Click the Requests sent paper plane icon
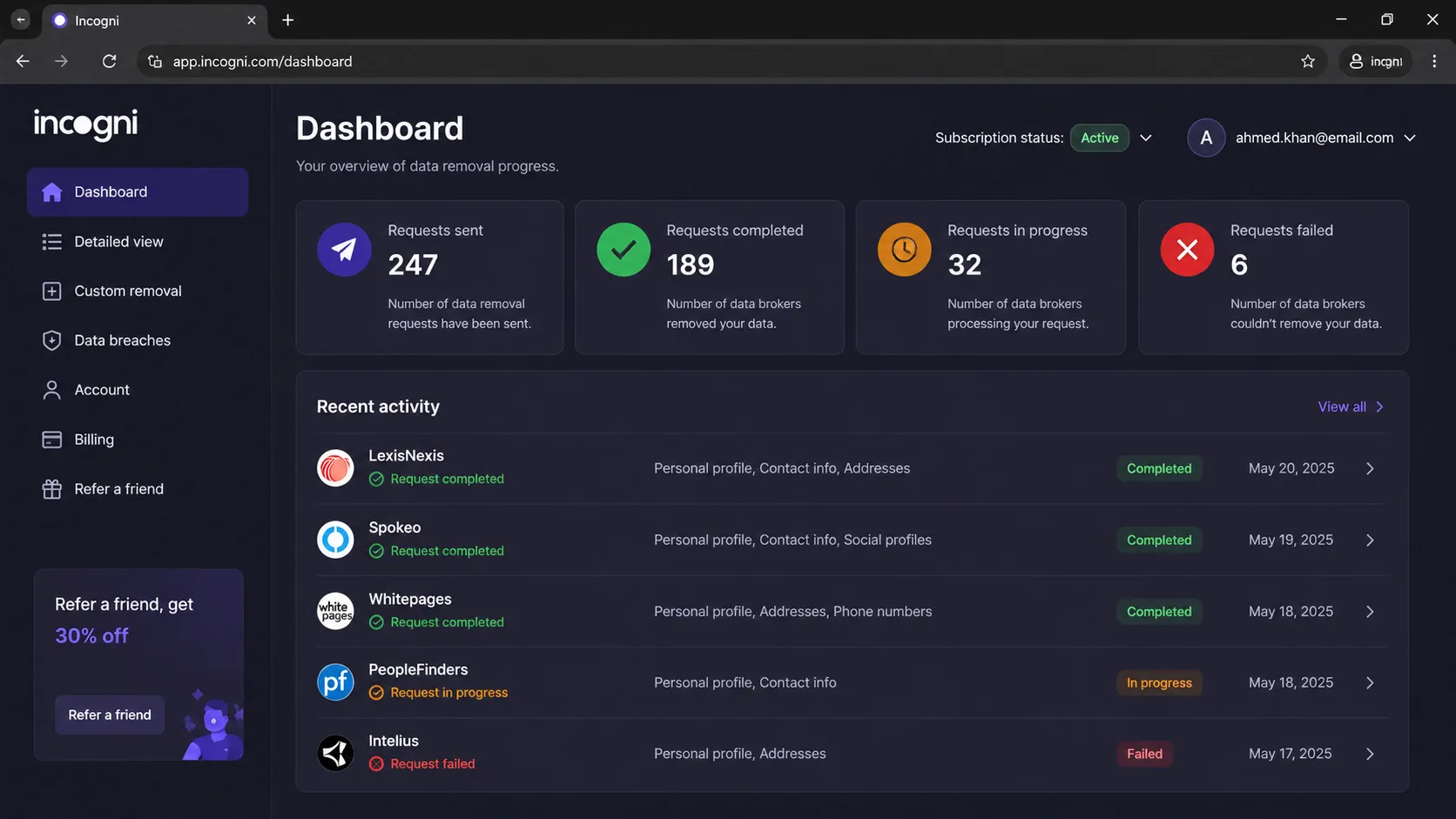 click(x=344, y=250)
